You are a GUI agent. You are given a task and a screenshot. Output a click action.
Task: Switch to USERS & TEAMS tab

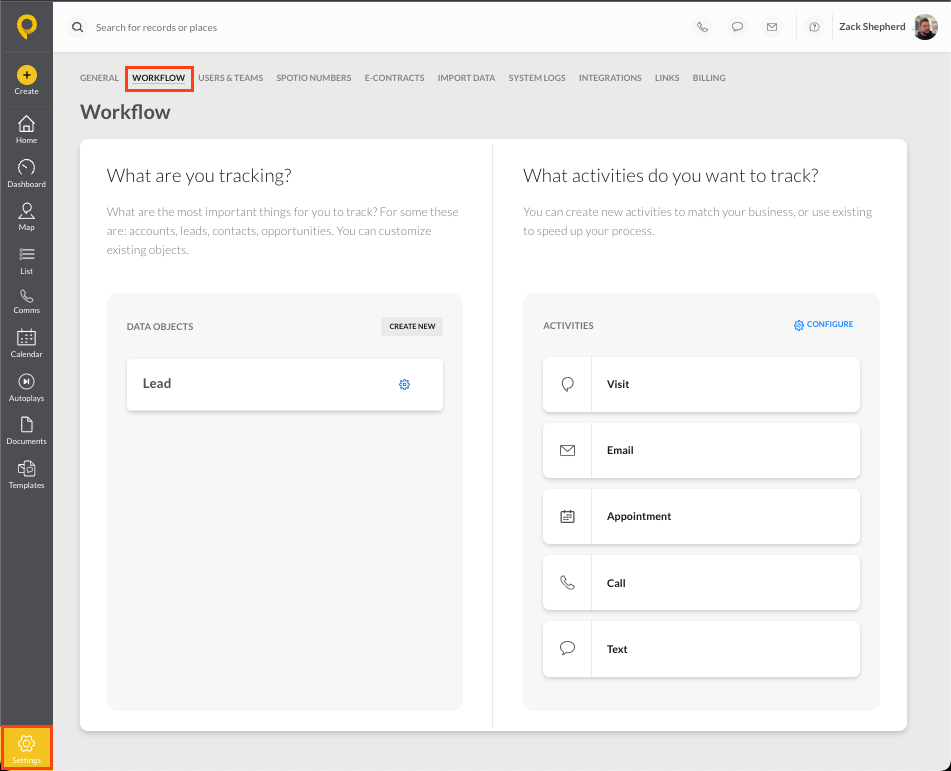point(230,78)
